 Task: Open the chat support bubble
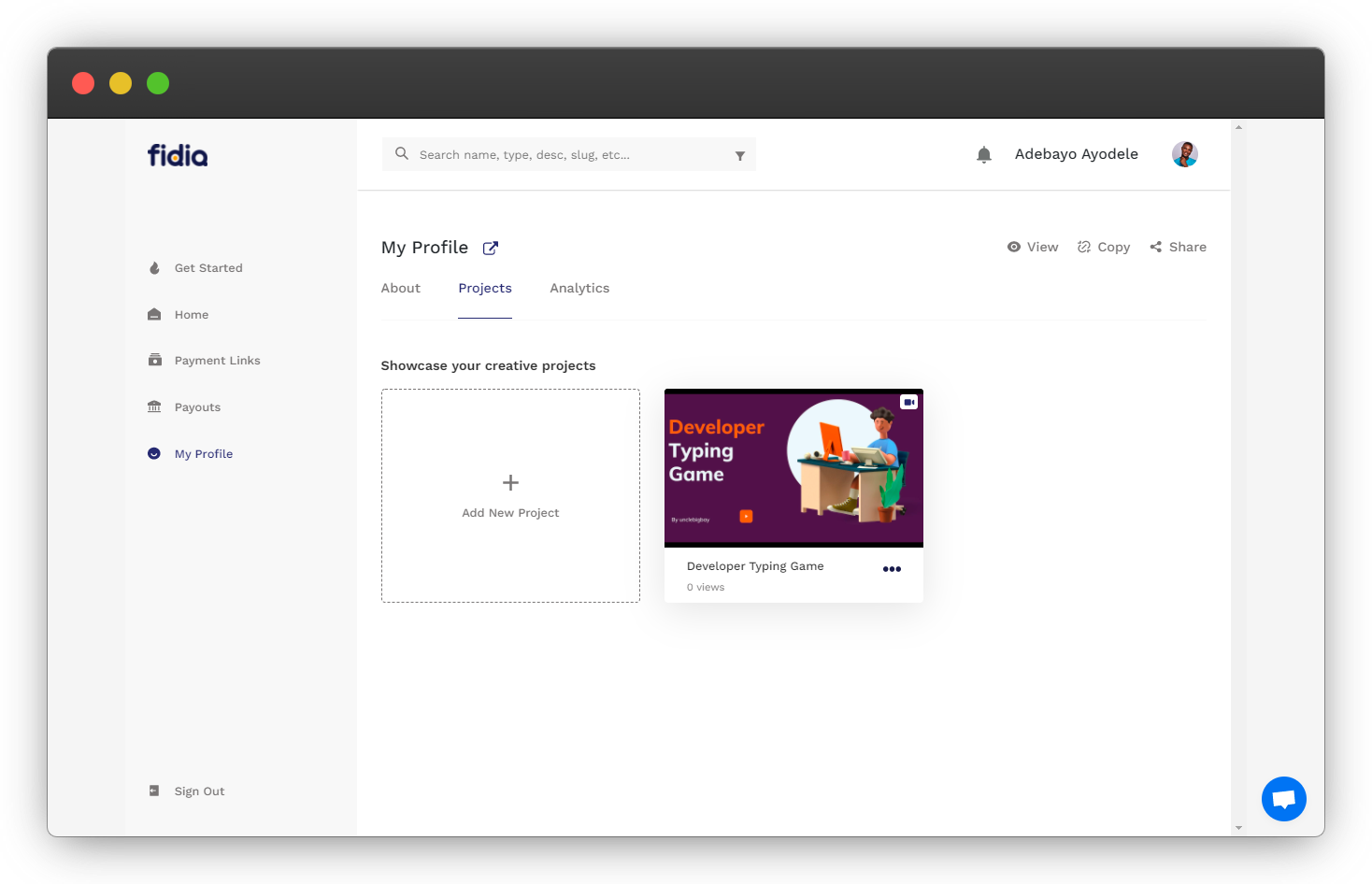[1284, 799]
